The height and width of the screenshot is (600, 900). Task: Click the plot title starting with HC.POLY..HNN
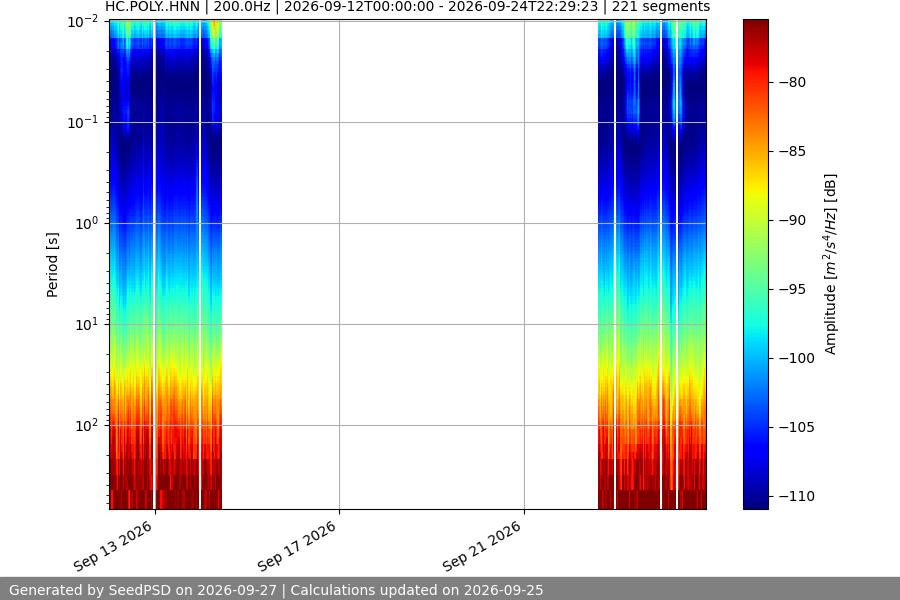point(408,7)
